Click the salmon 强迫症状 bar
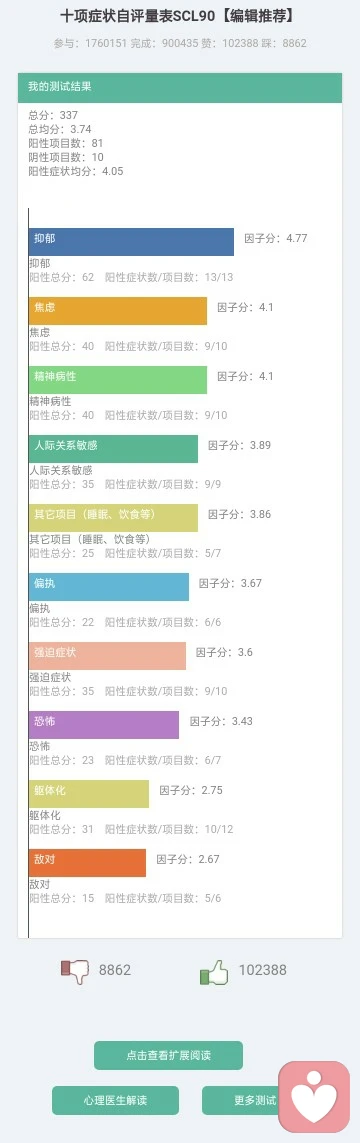The height and width of the screenshot is (1143, 360). (108, 656)
